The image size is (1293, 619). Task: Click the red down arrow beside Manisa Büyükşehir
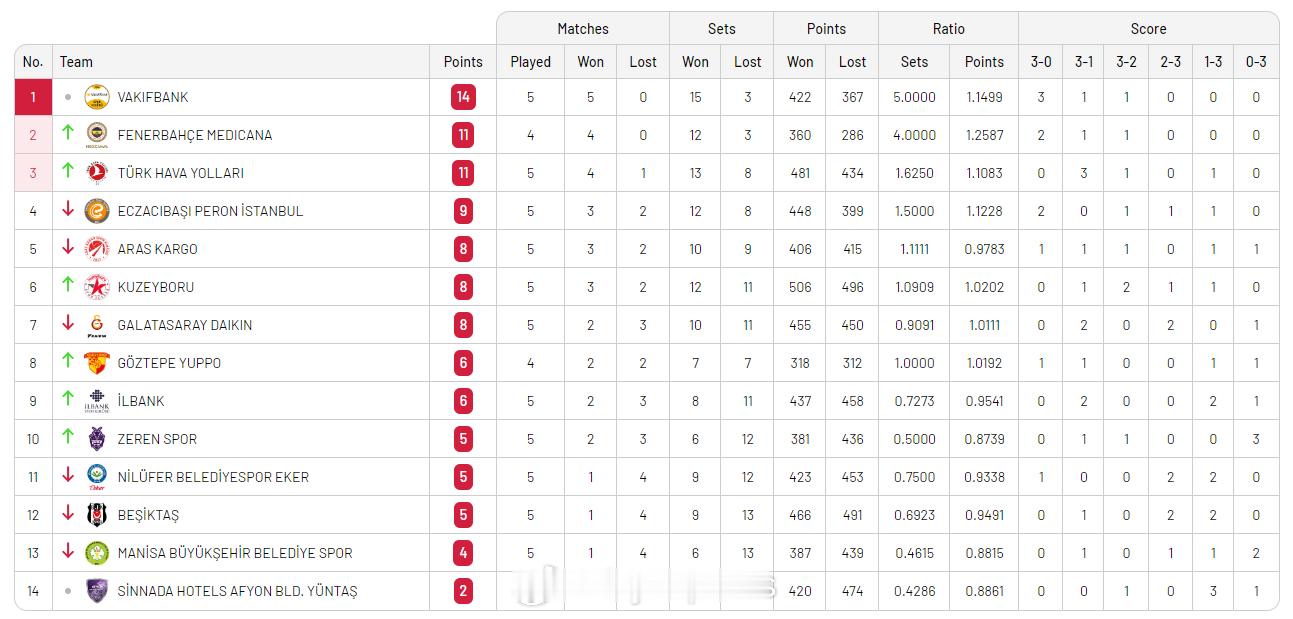click(x=68, y=551)
